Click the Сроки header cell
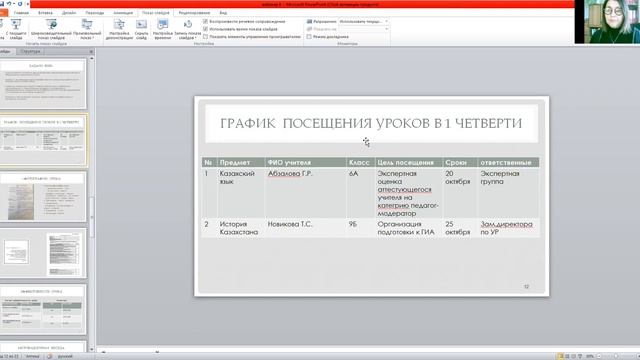 pos(460,162)
